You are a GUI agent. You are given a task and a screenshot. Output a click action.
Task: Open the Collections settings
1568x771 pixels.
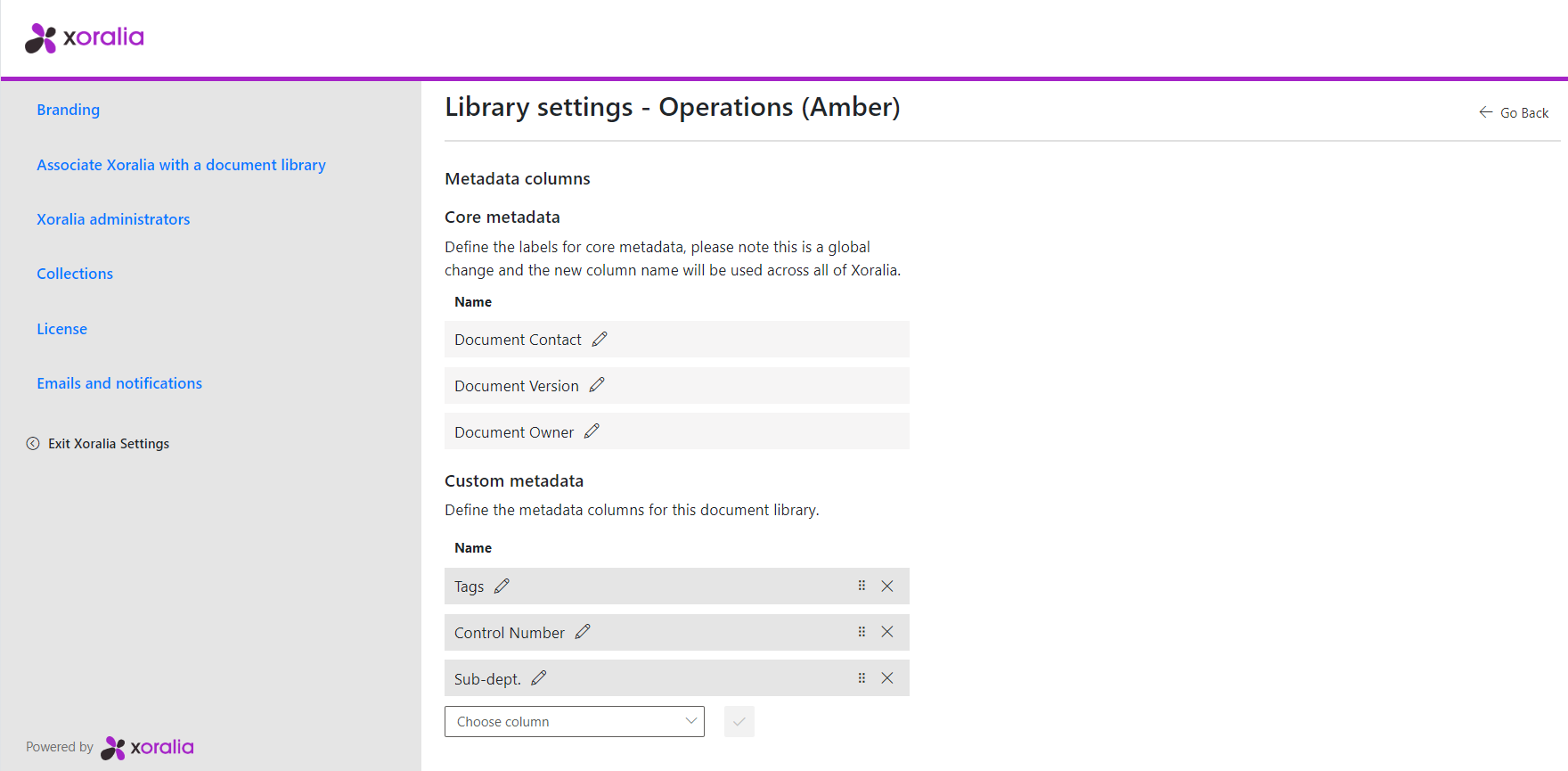(x=75, y=274)
